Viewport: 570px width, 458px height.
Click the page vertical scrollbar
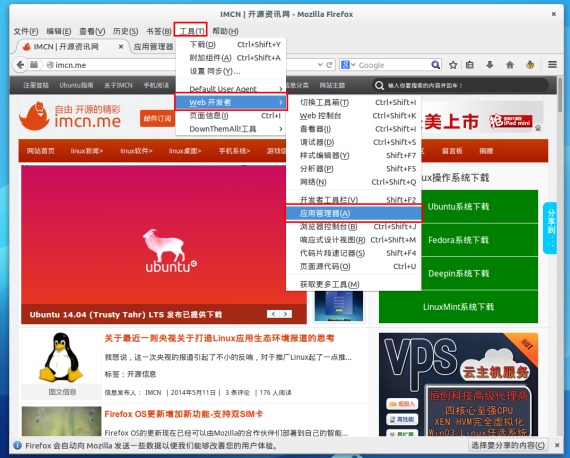click(560, 256)
